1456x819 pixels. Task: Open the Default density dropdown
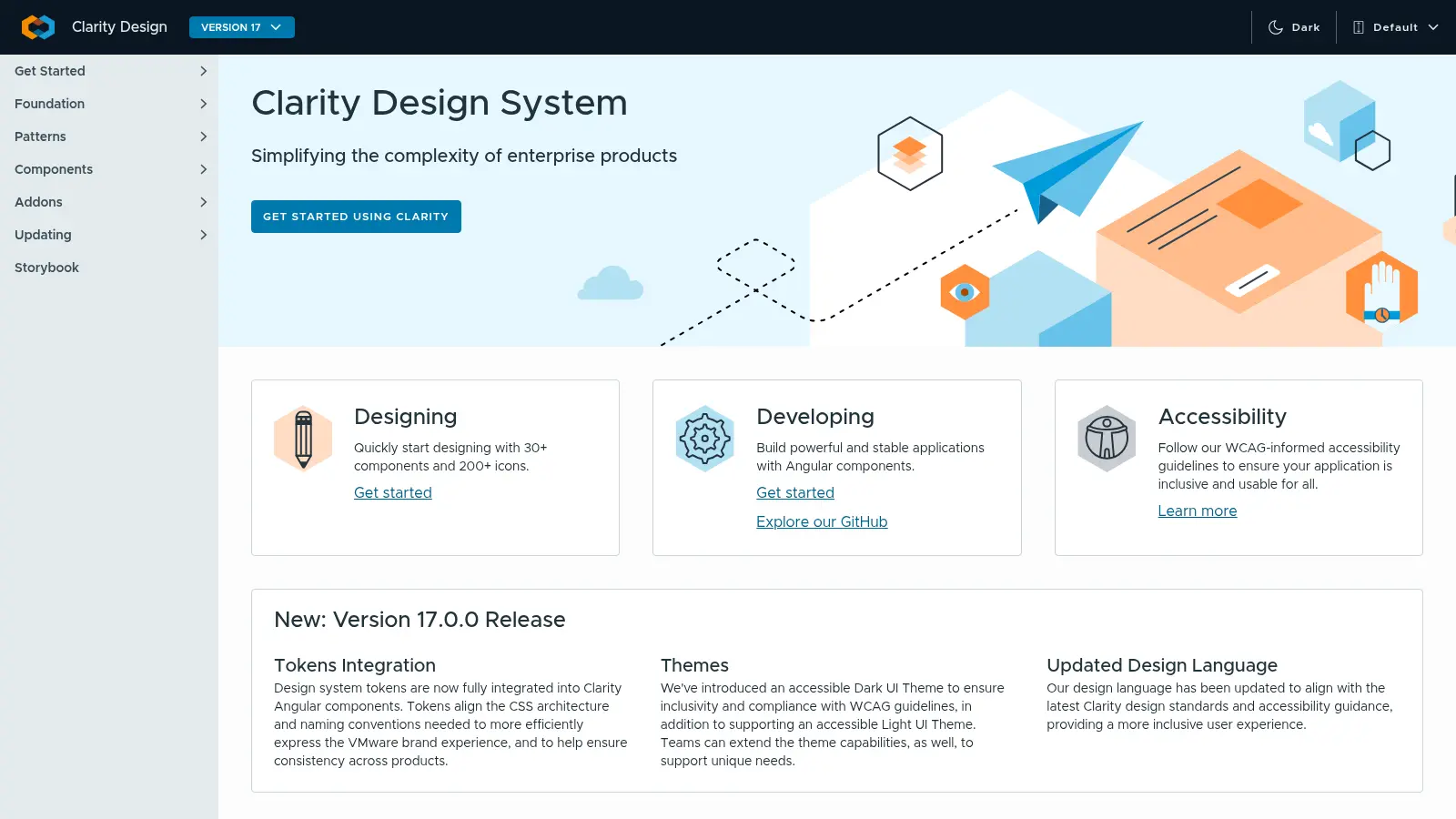point(1396,27)
